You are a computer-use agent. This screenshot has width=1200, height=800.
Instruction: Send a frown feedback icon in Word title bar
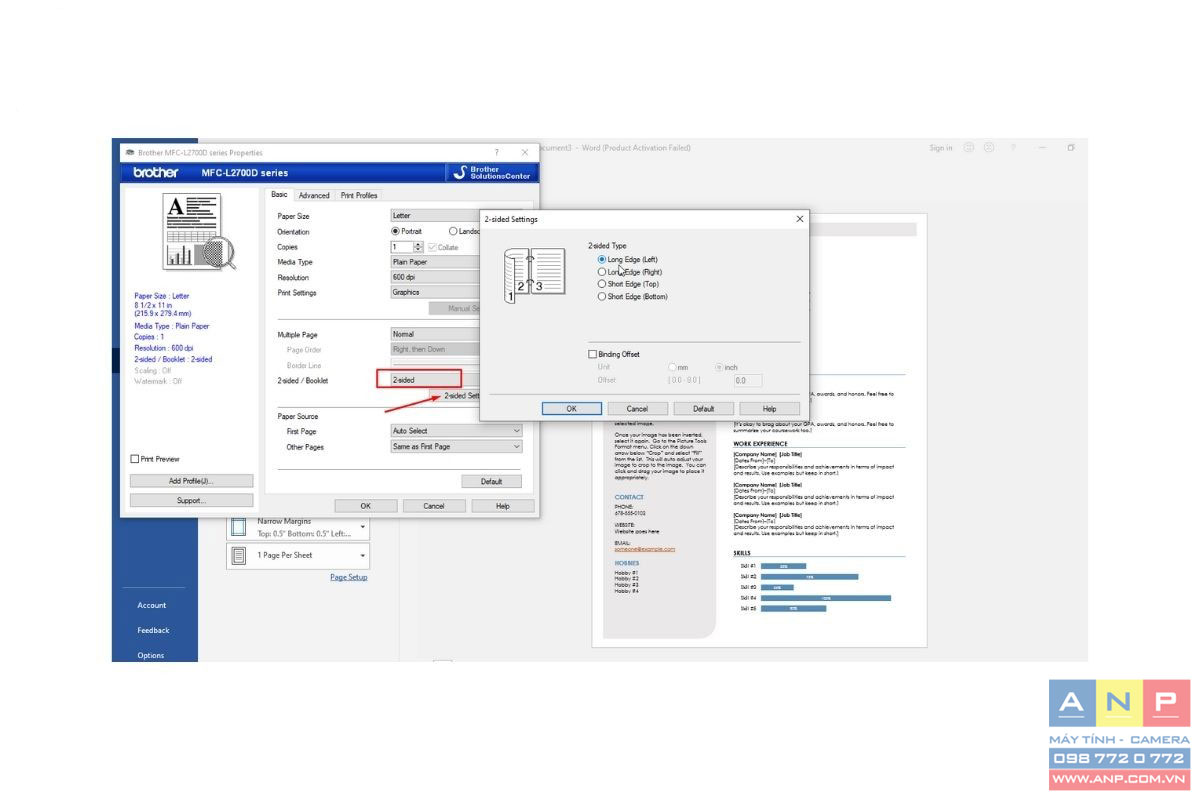(x=989, y=148)
